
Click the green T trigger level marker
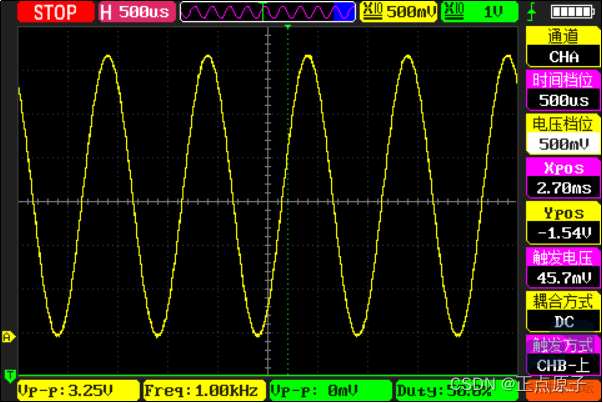(x=10, y=376)
